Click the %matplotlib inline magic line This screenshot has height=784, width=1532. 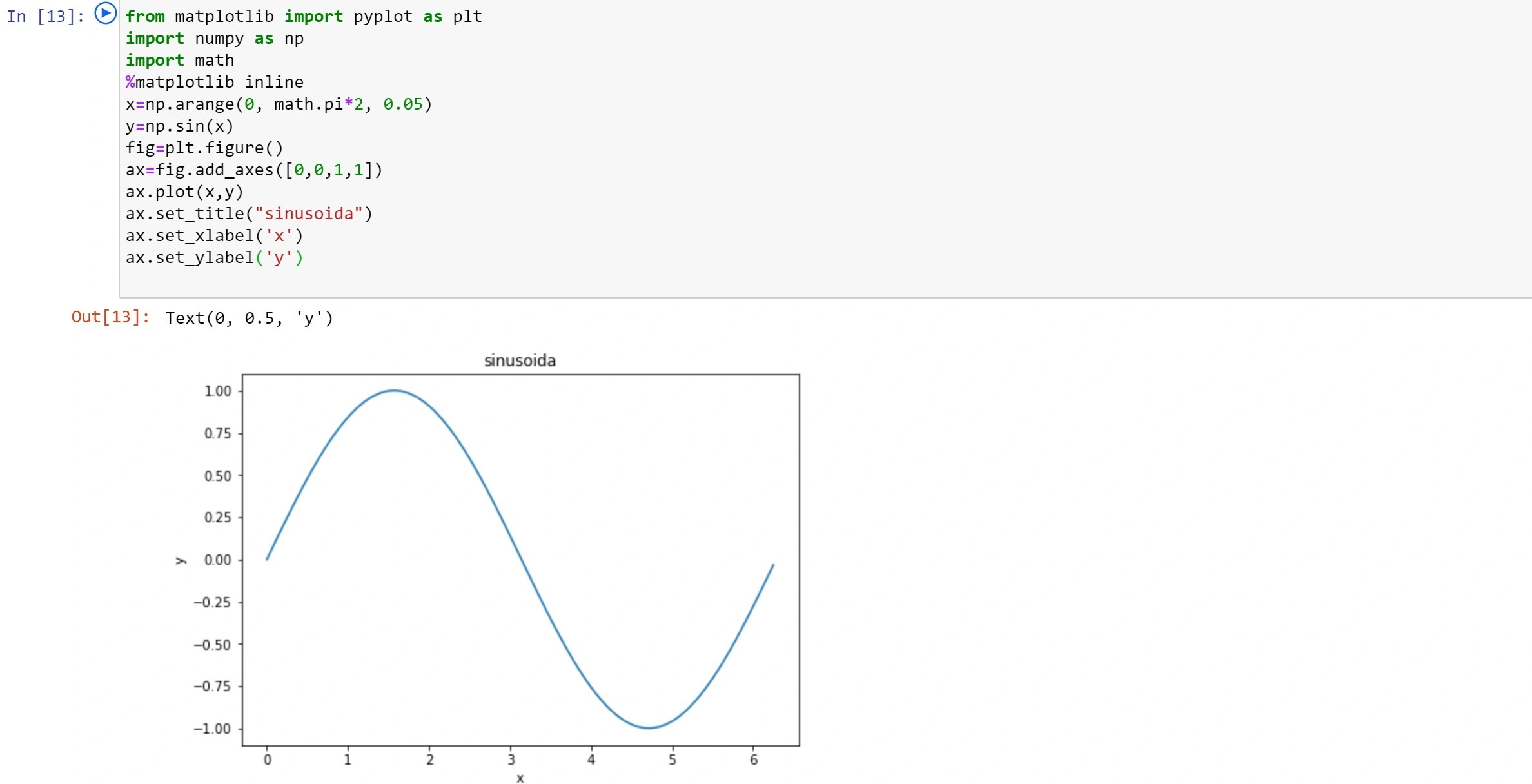pyautogui.click(x=214, y=82)
